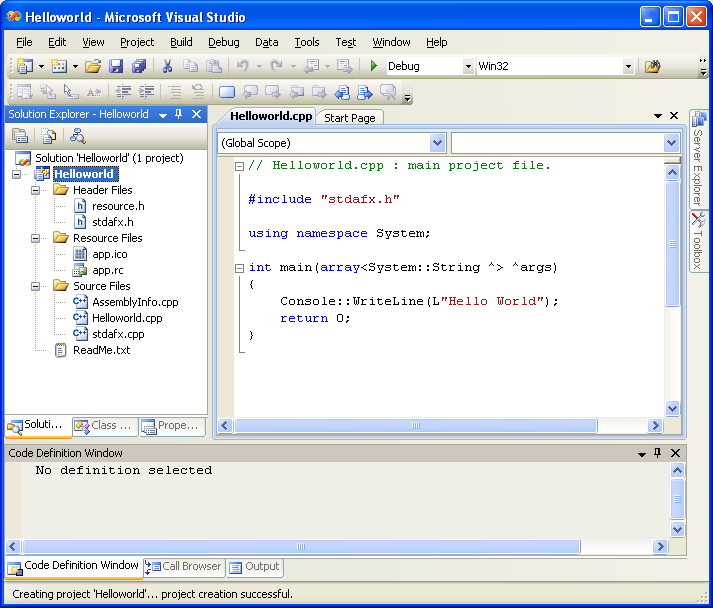Switch to the Call Browser tab
Image resolution: width=713 pixels, height=608 pixels.
[x=184, y=567]
